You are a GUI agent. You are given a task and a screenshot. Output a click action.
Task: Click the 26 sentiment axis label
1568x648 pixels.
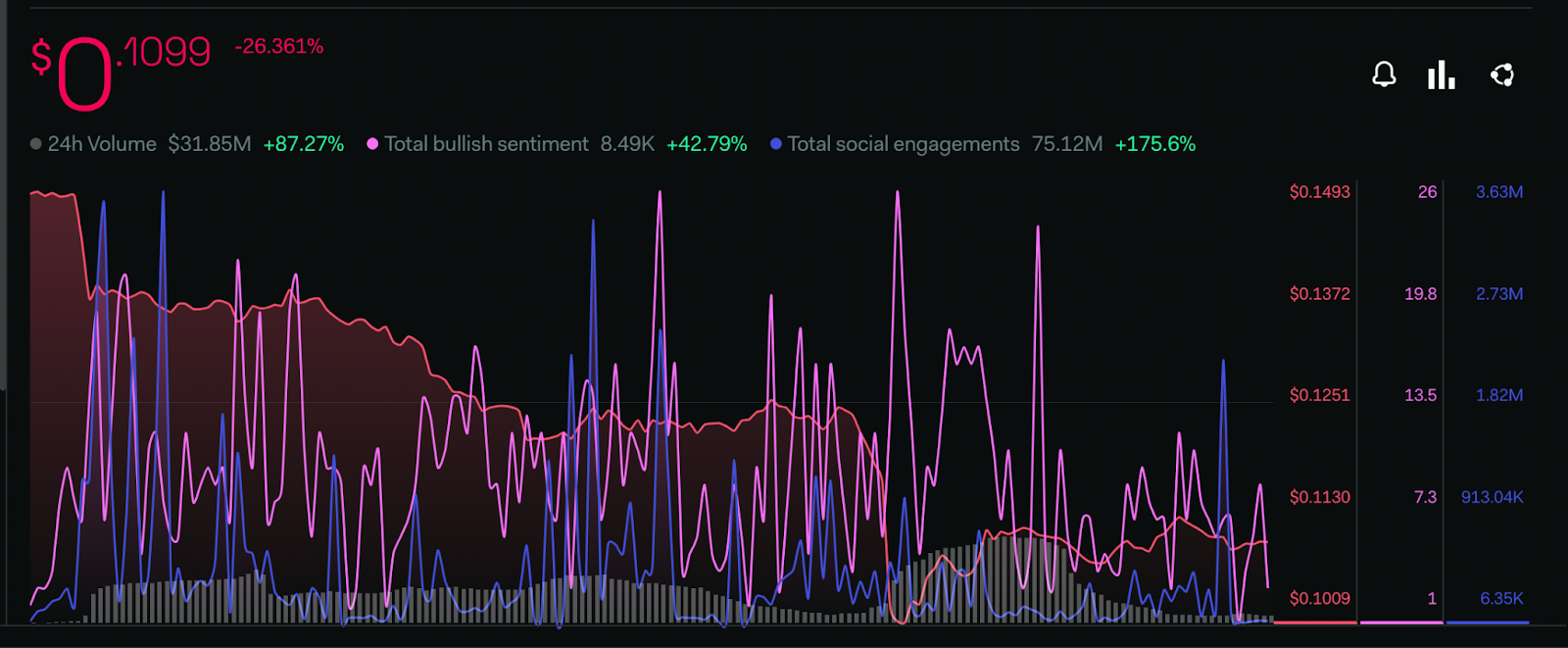pos(1428,192)
